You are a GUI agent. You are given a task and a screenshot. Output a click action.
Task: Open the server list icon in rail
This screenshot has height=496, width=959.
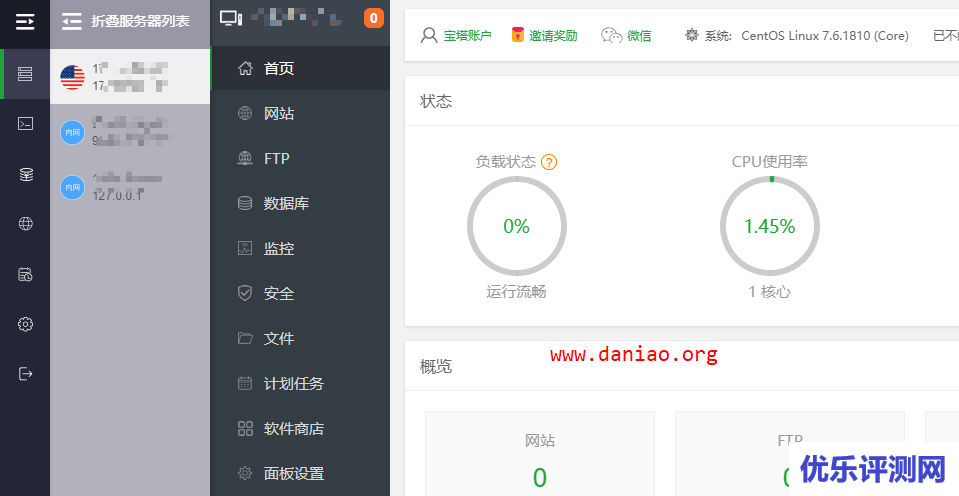pyautogui.click(x=25, y=74)
